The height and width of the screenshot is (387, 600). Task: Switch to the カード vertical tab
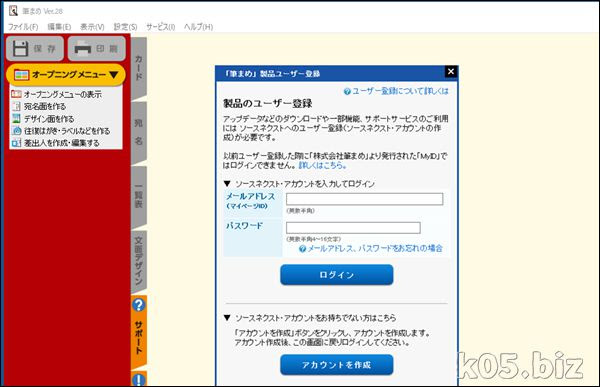139,68
